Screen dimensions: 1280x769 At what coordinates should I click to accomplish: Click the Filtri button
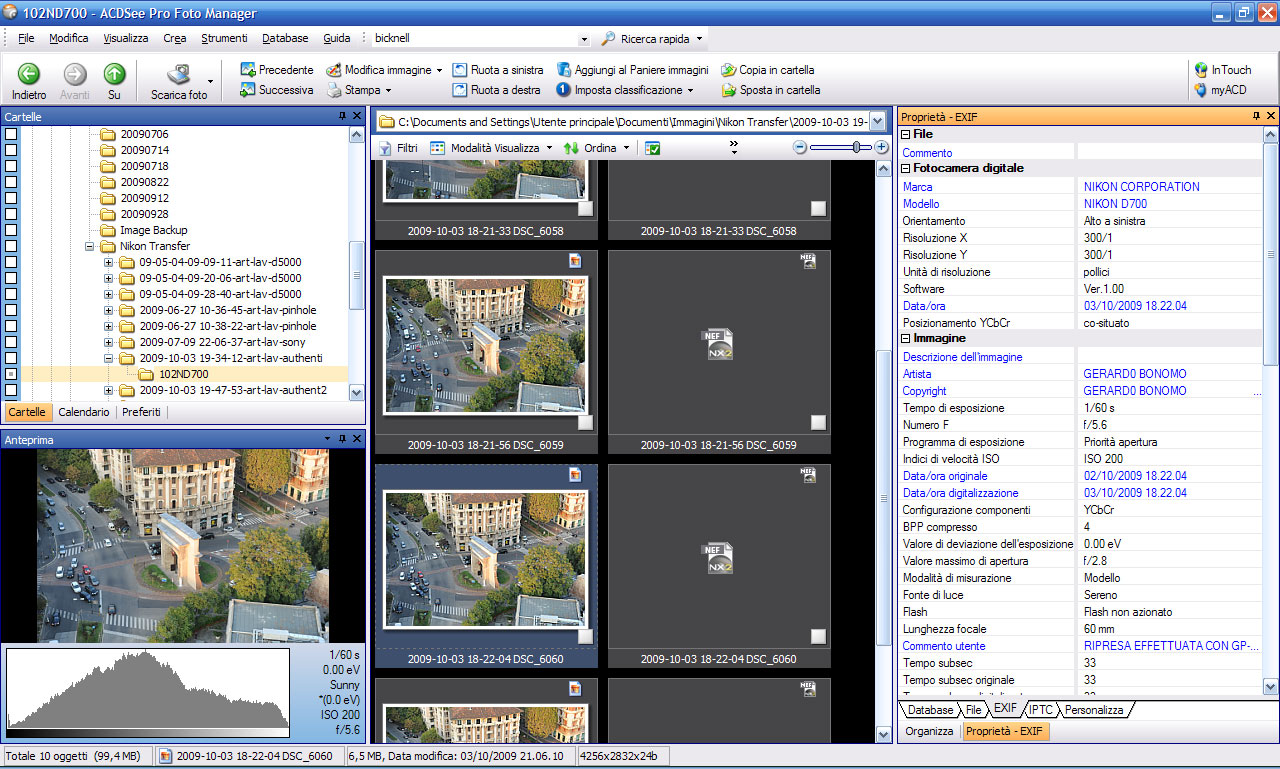click(398, 148)
